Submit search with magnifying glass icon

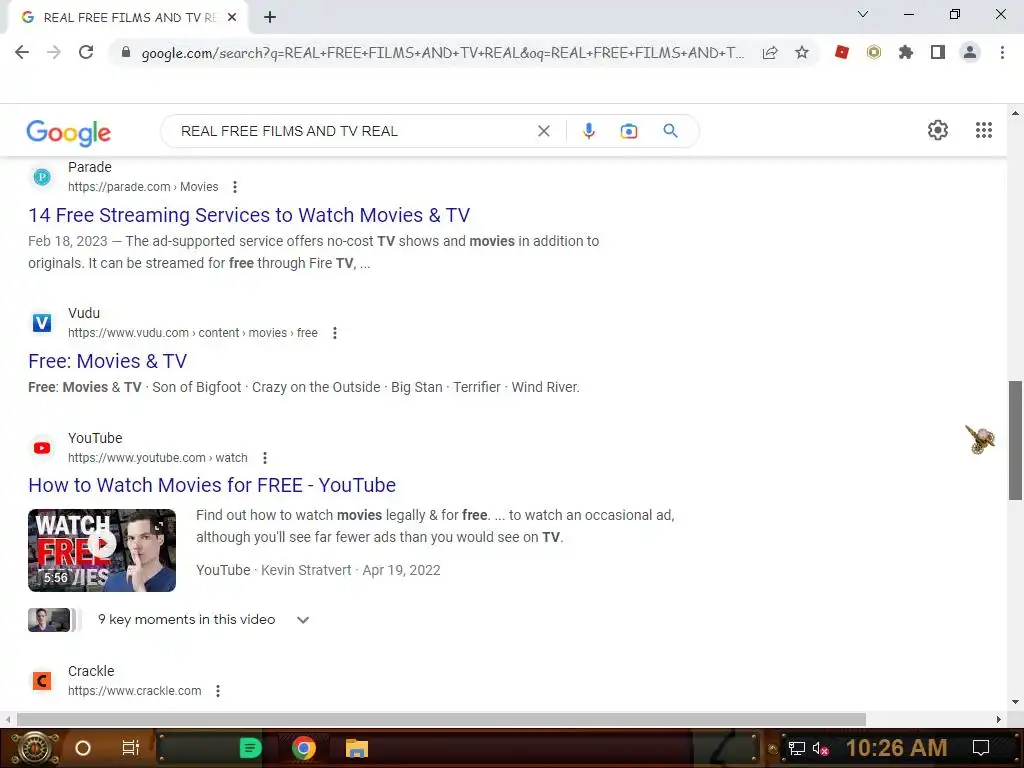pos(670,131)
